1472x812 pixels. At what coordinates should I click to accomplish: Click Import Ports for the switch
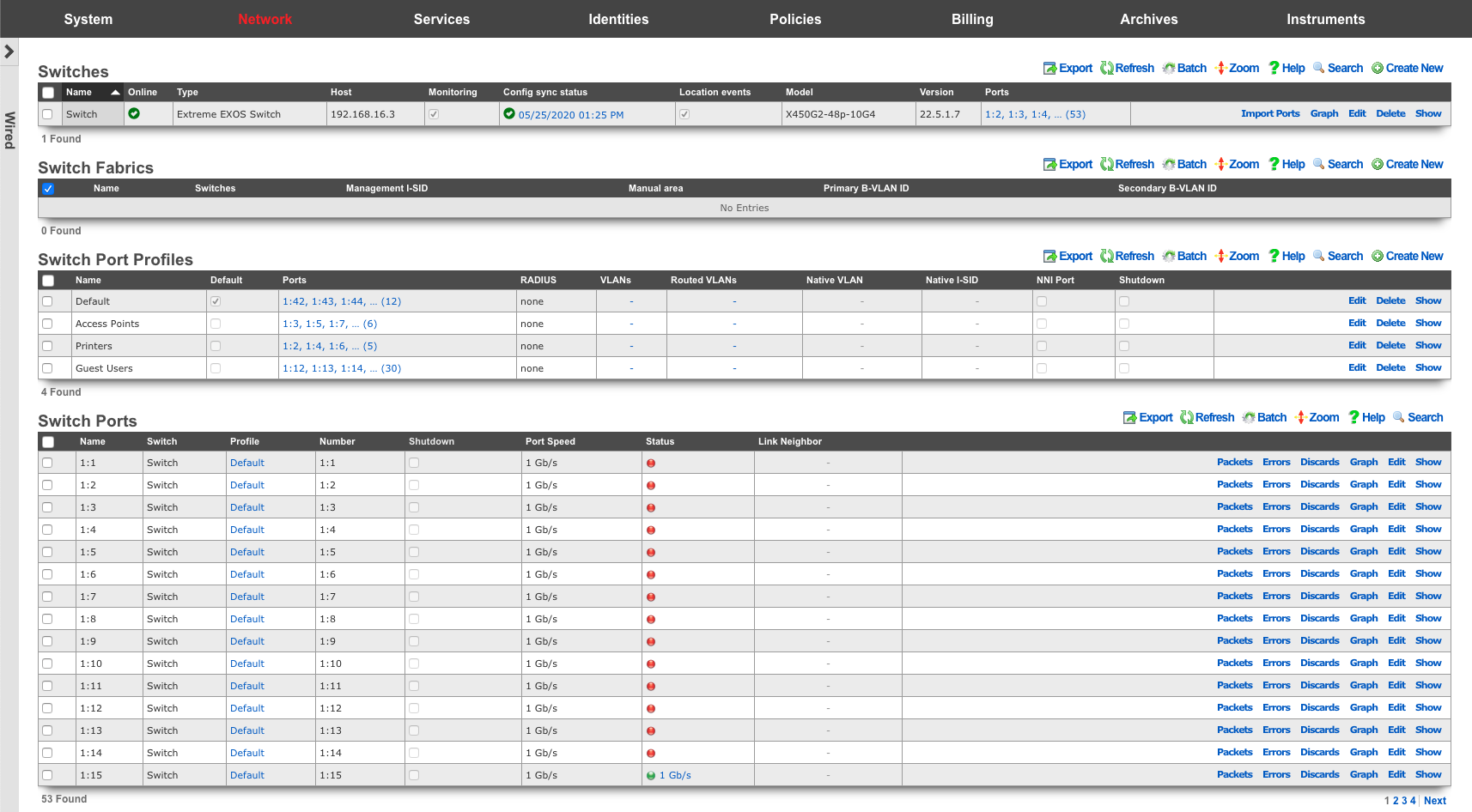click(x=1269, y=114)
